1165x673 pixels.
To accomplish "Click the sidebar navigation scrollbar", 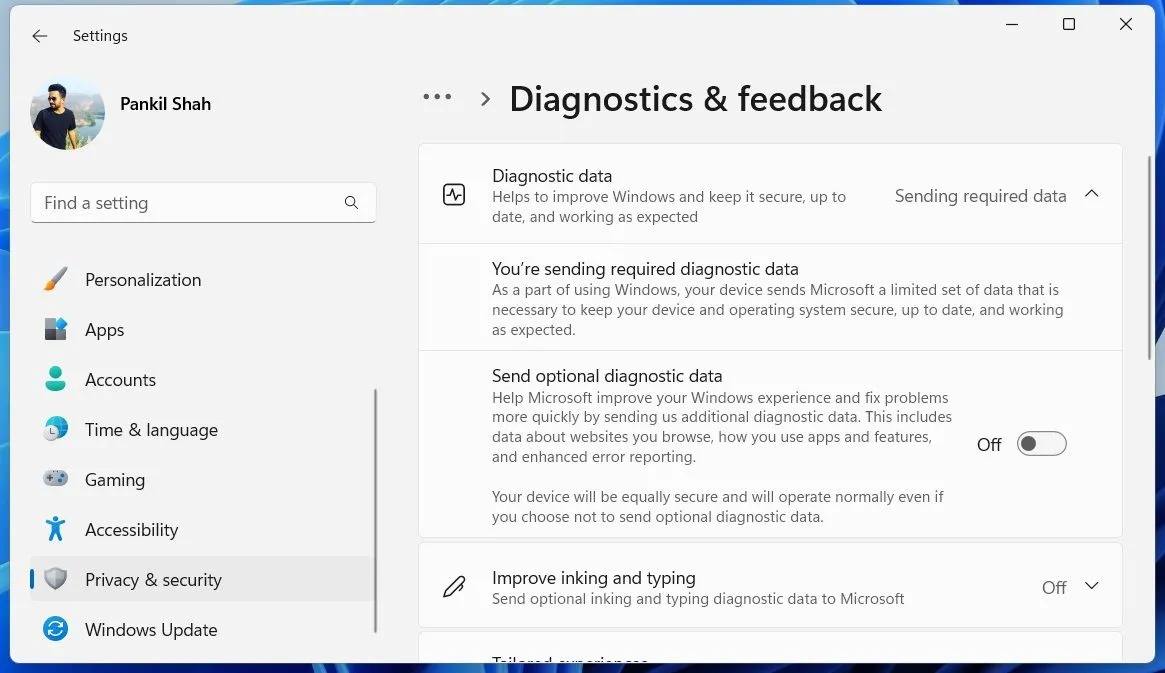I will point(375,511).
